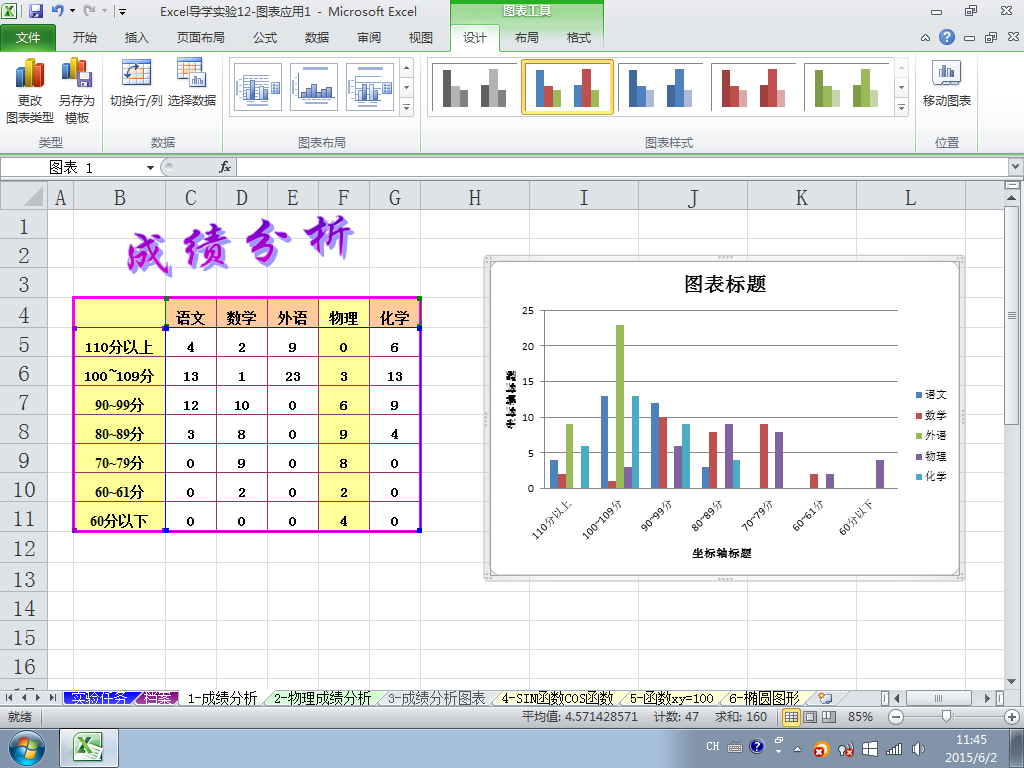The width and height of the screenshot is (1024, 768).
Task: Choose the red monochrome chart style
Action: pyautogui.click(x=754, y=88)
